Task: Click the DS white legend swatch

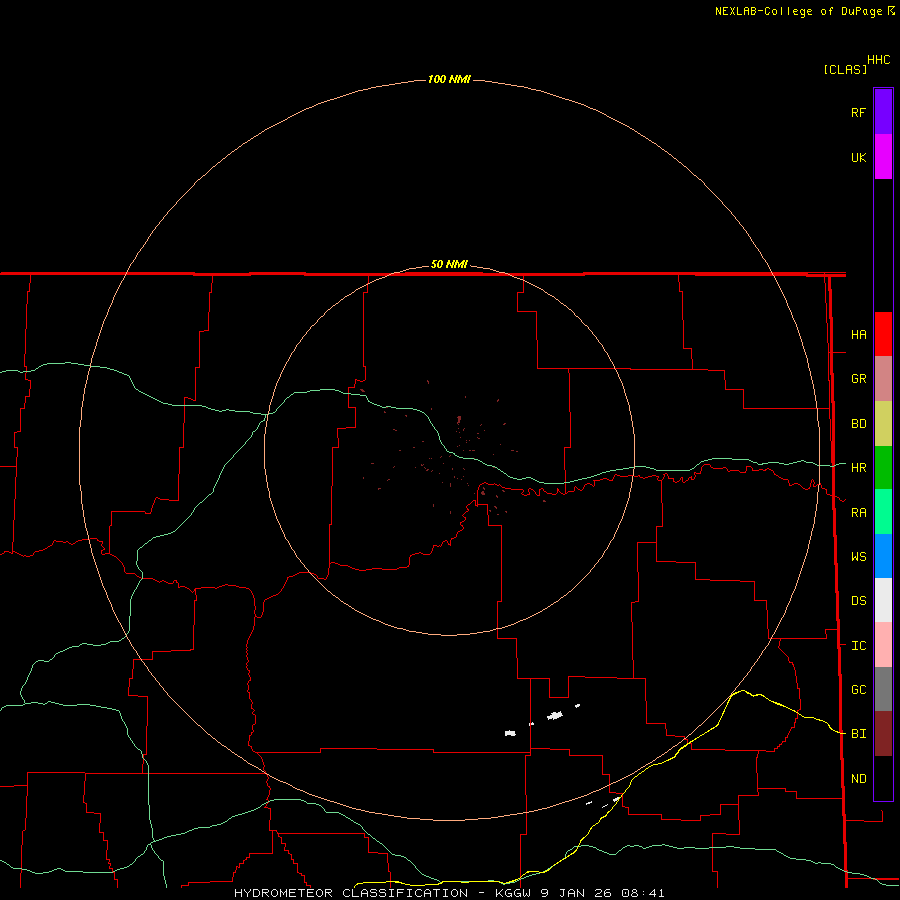Action: (883, 600)
